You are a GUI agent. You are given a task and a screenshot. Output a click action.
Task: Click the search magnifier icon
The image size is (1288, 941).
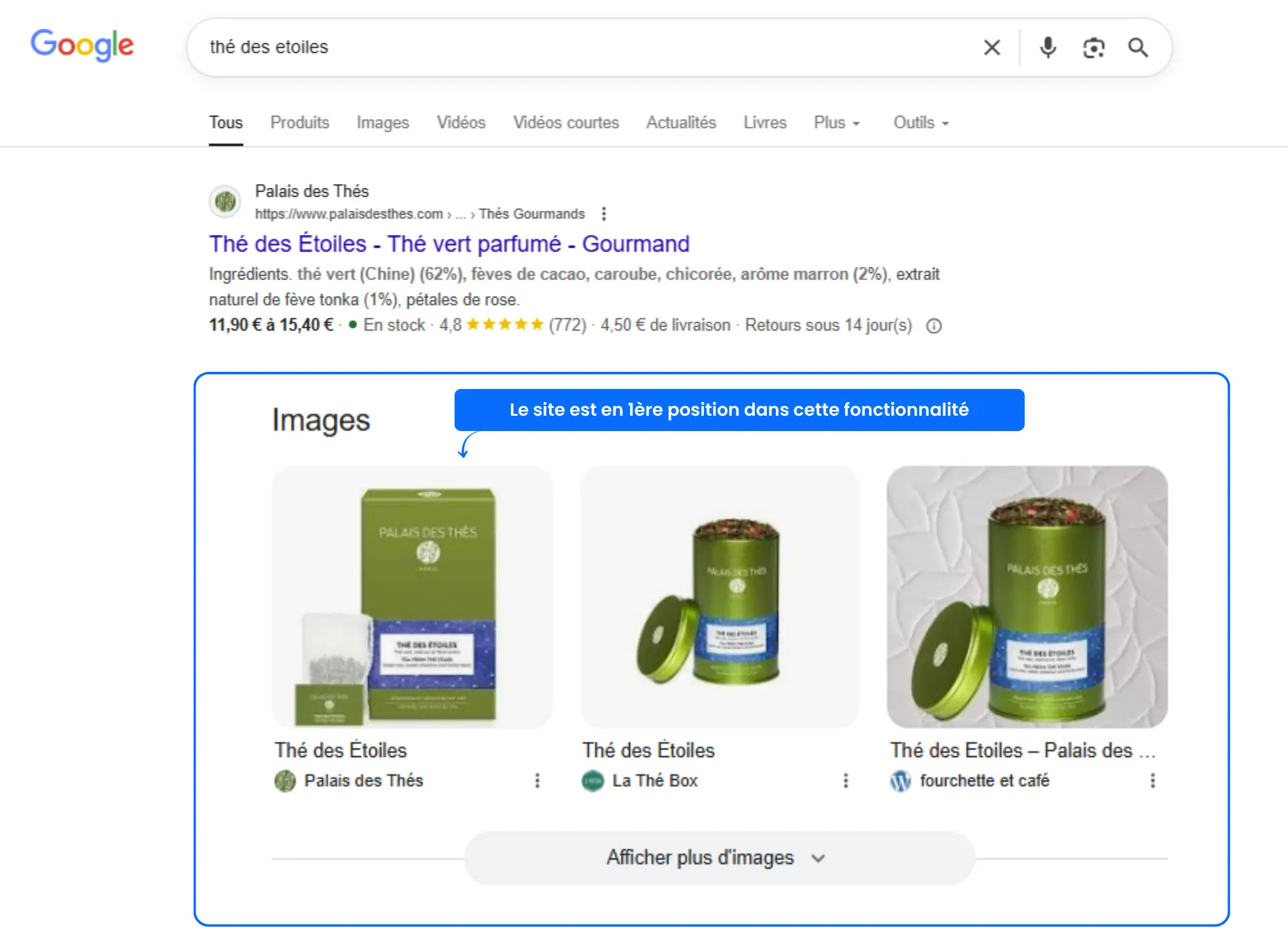(x=1138, y=47)
